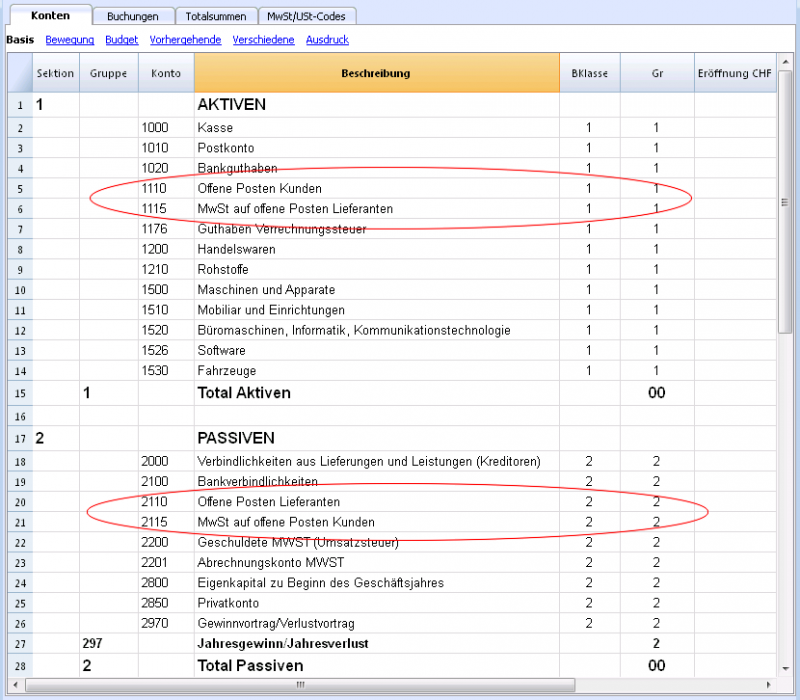The height and width of the screenshot is (700, 800).
Task: Click the Beschreibung column header
Action: [377, 73]
